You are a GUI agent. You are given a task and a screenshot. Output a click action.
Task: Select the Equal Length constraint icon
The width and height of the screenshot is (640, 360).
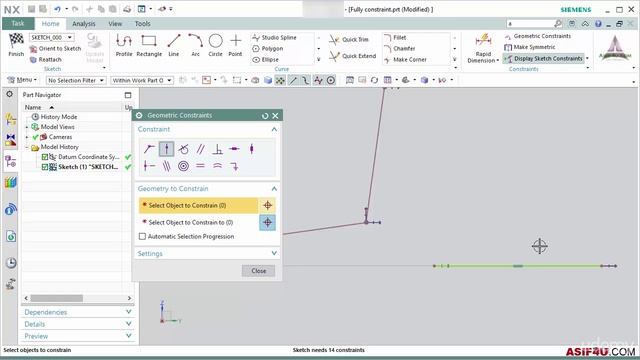point(200,166)
